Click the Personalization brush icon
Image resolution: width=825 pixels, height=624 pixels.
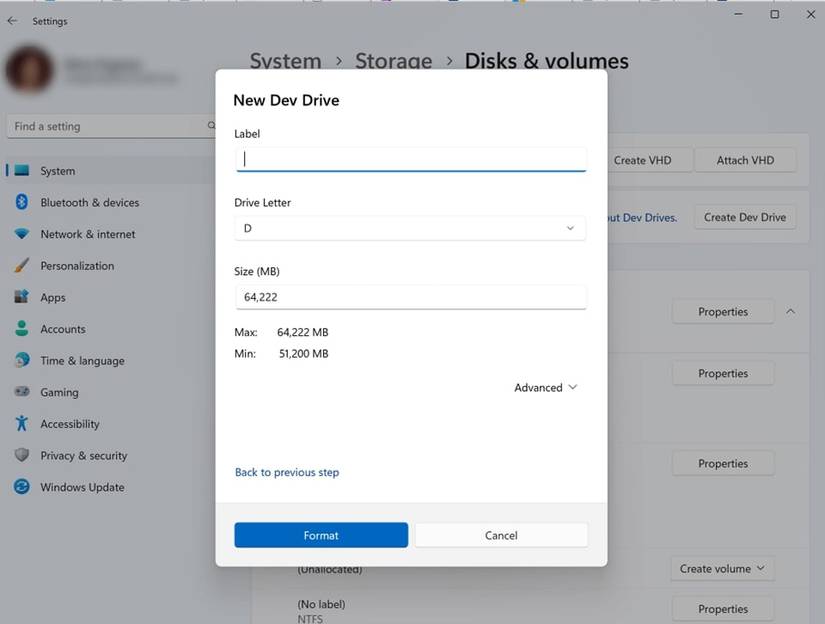(x=22, y=266)
